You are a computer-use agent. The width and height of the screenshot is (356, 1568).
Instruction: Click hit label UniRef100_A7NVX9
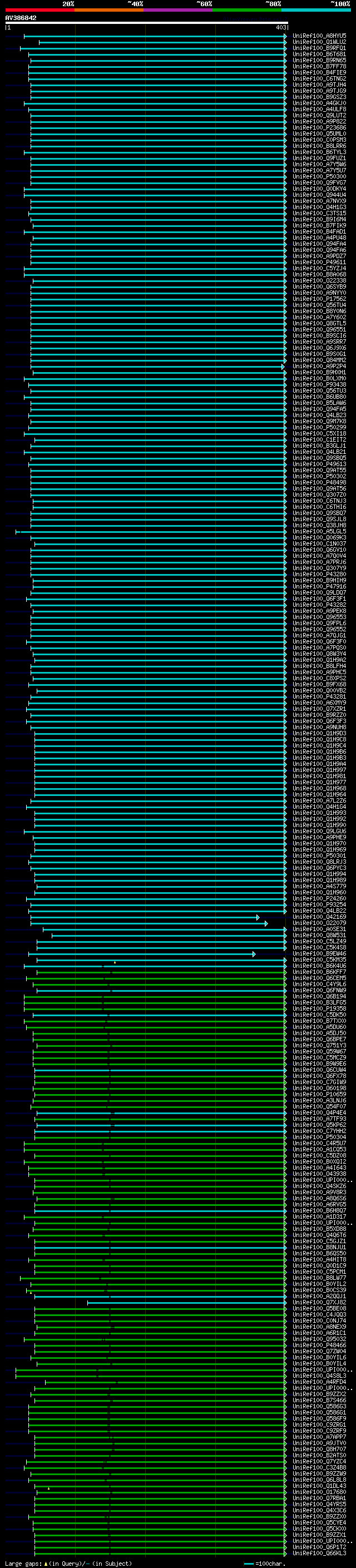(x=319, y=201)
